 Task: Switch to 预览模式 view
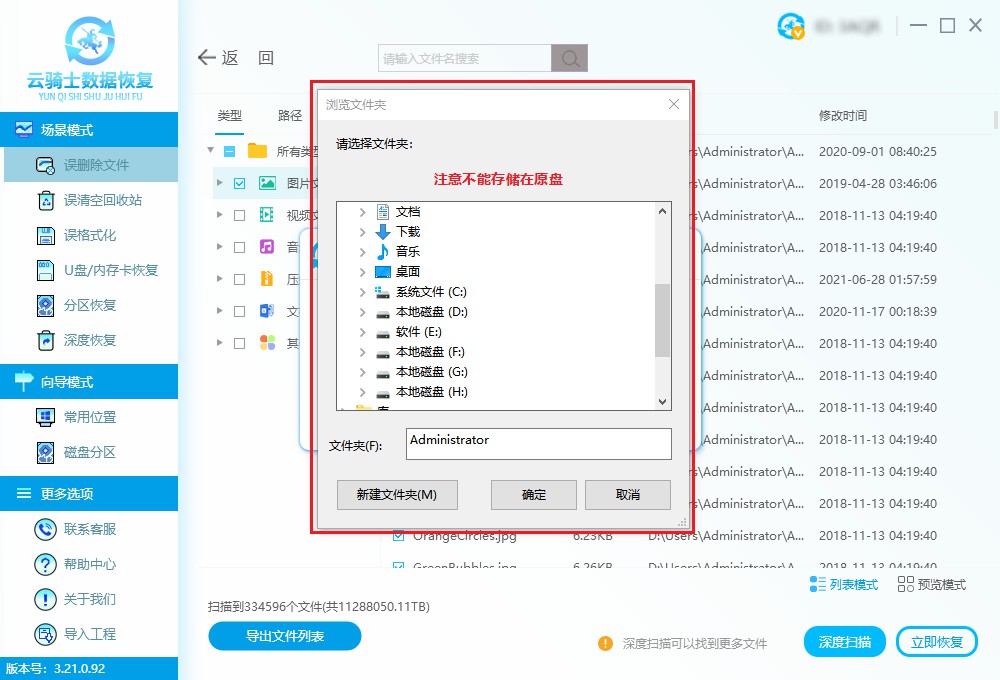pos(932,585)
